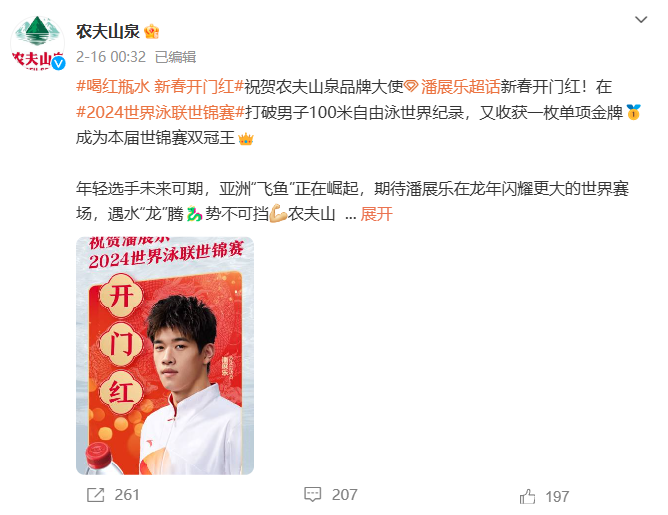Click the repost share icon
Screen dimensions: 668x515
tap(95, 495)
